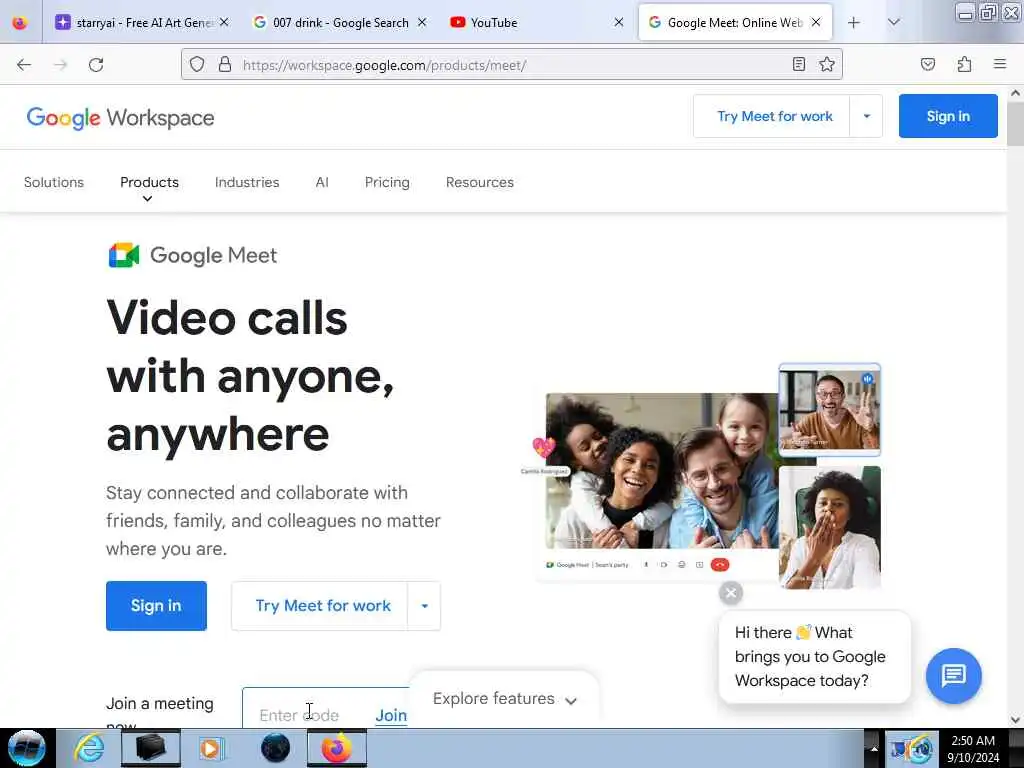Open the Windows Start button
The height and width of the screenshot is (768, 1024).
pyautogui.click(x=26, y=748)
